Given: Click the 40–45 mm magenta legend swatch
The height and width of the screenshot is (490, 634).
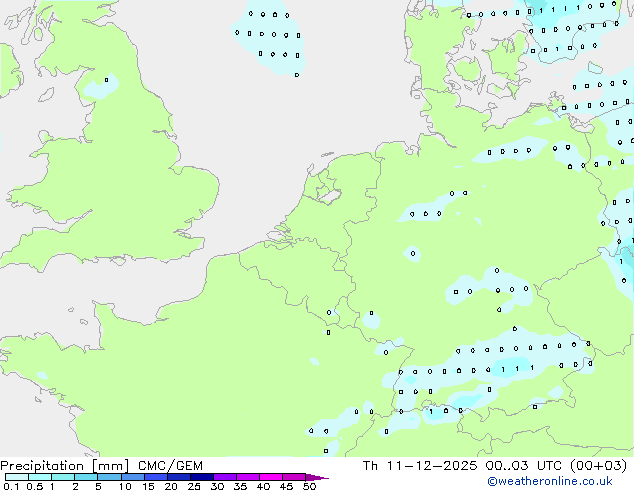Looking at the screenshot, I should 271,477.
